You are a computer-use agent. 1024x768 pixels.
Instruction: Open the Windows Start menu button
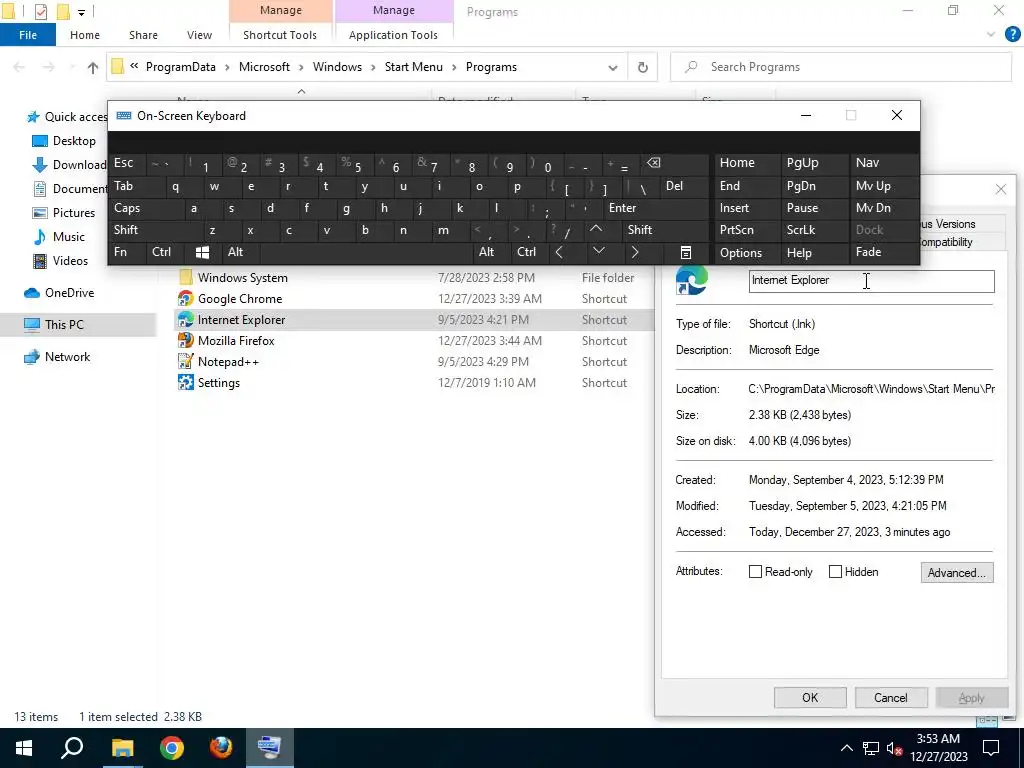pyautogui.click(x=24, y=748)
